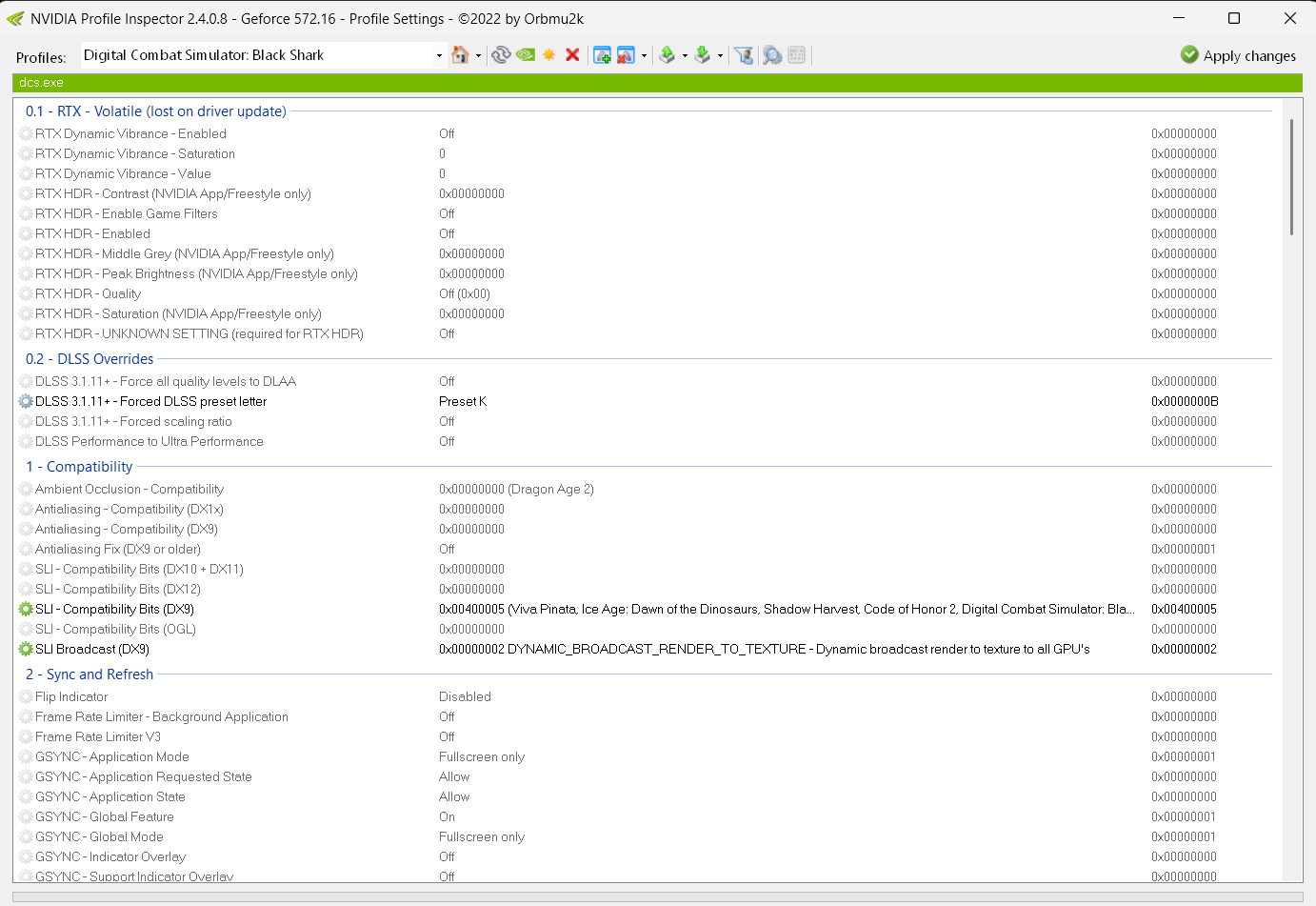
Task: Select DLSS 3.1.11+ Force all quality levels to DLAA
Action: (x=166, y=382)
